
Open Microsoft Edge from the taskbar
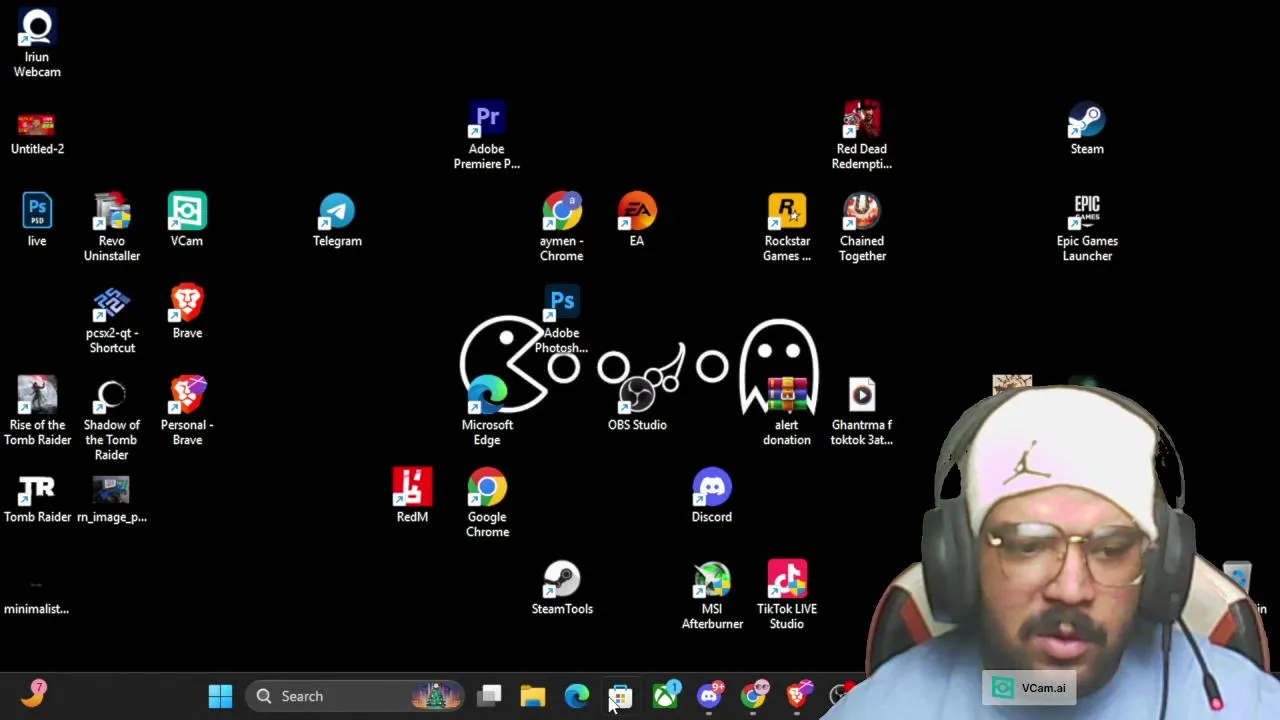pos(577,696)
